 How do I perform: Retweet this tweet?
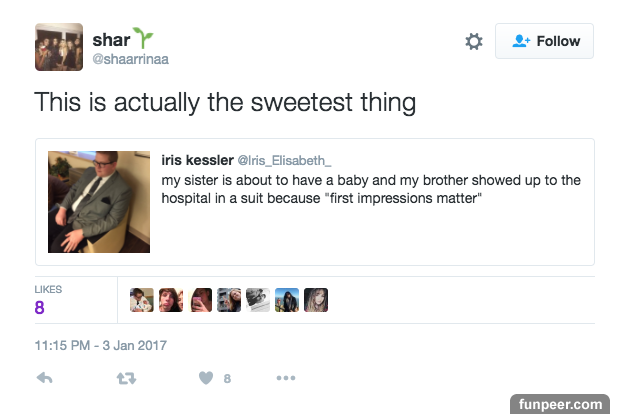point(126,378)
